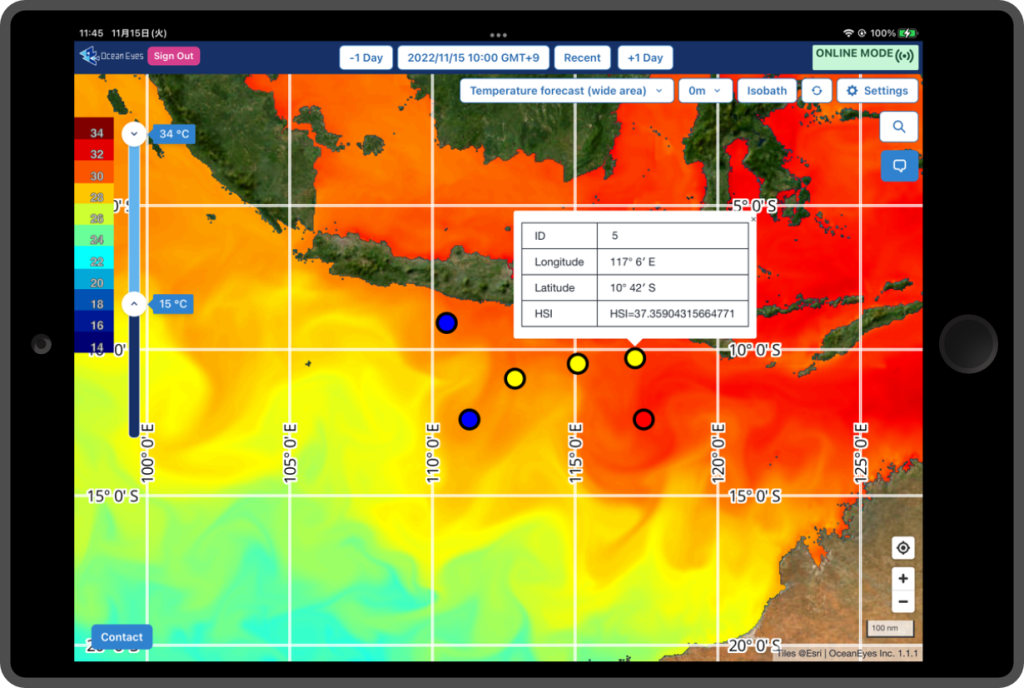Select the yellow marker under the popup
This screenshot has width=1024, height=688.
click(635, 358)
